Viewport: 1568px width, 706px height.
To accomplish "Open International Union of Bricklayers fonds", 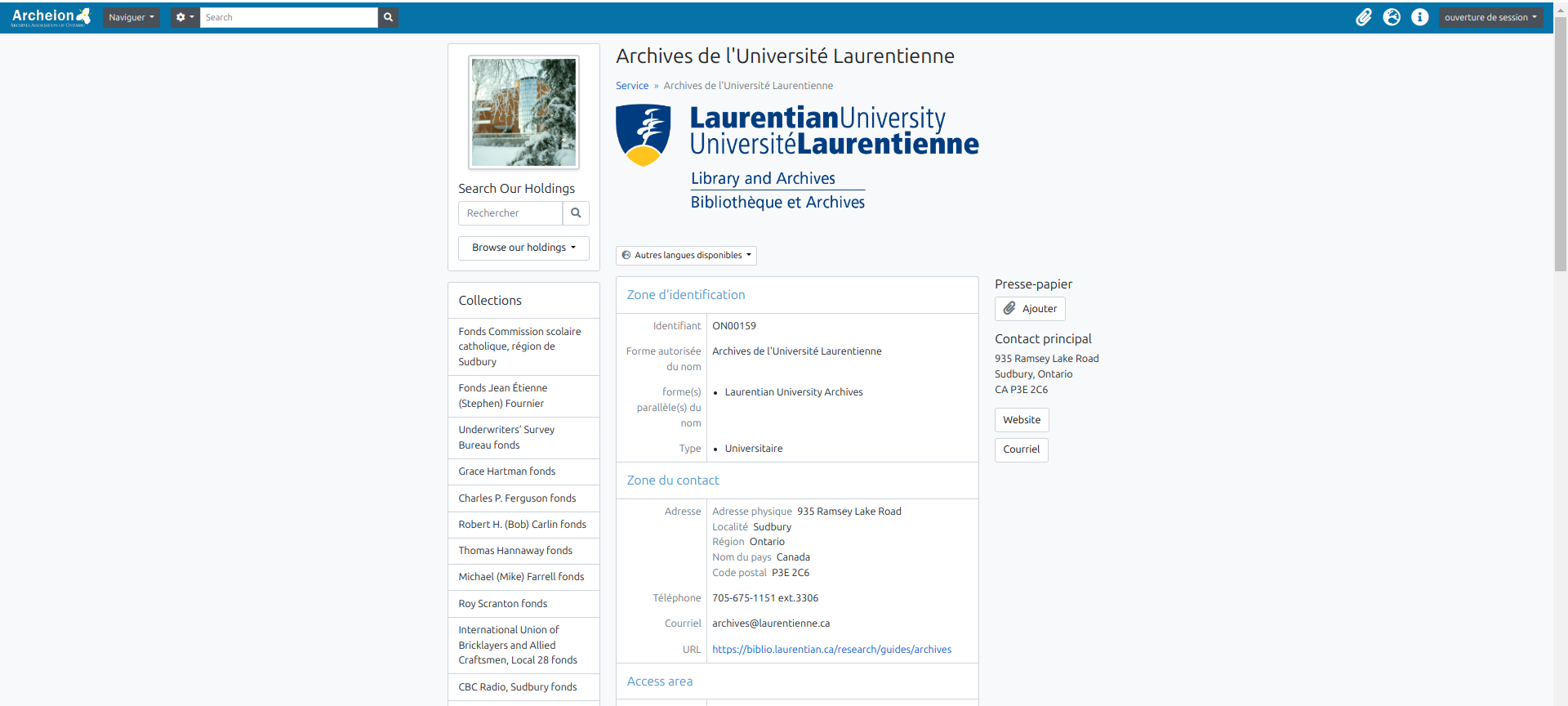I will [x=523, y=646].
